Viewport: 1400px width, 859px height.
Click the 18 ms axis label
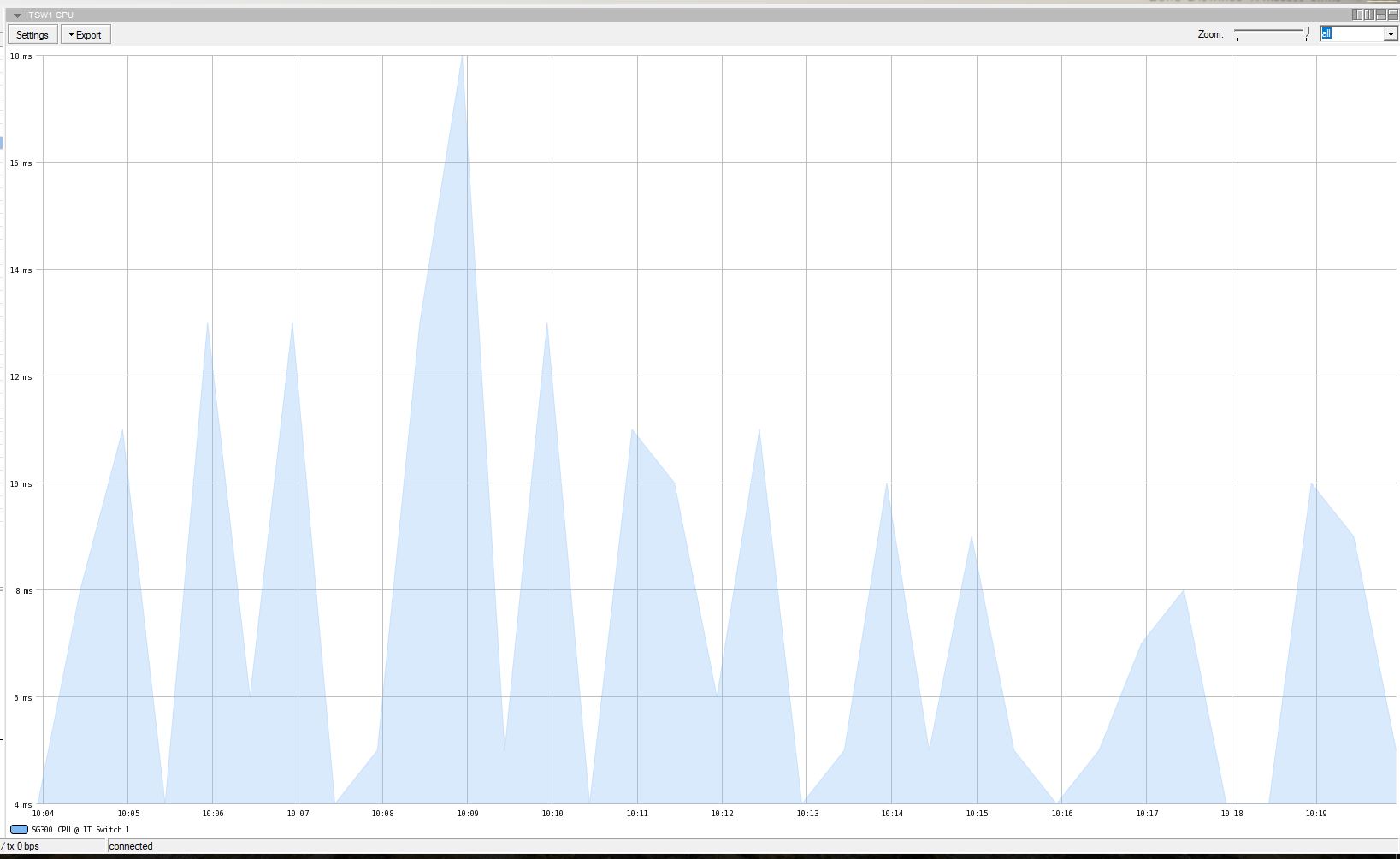click(21, 56)
